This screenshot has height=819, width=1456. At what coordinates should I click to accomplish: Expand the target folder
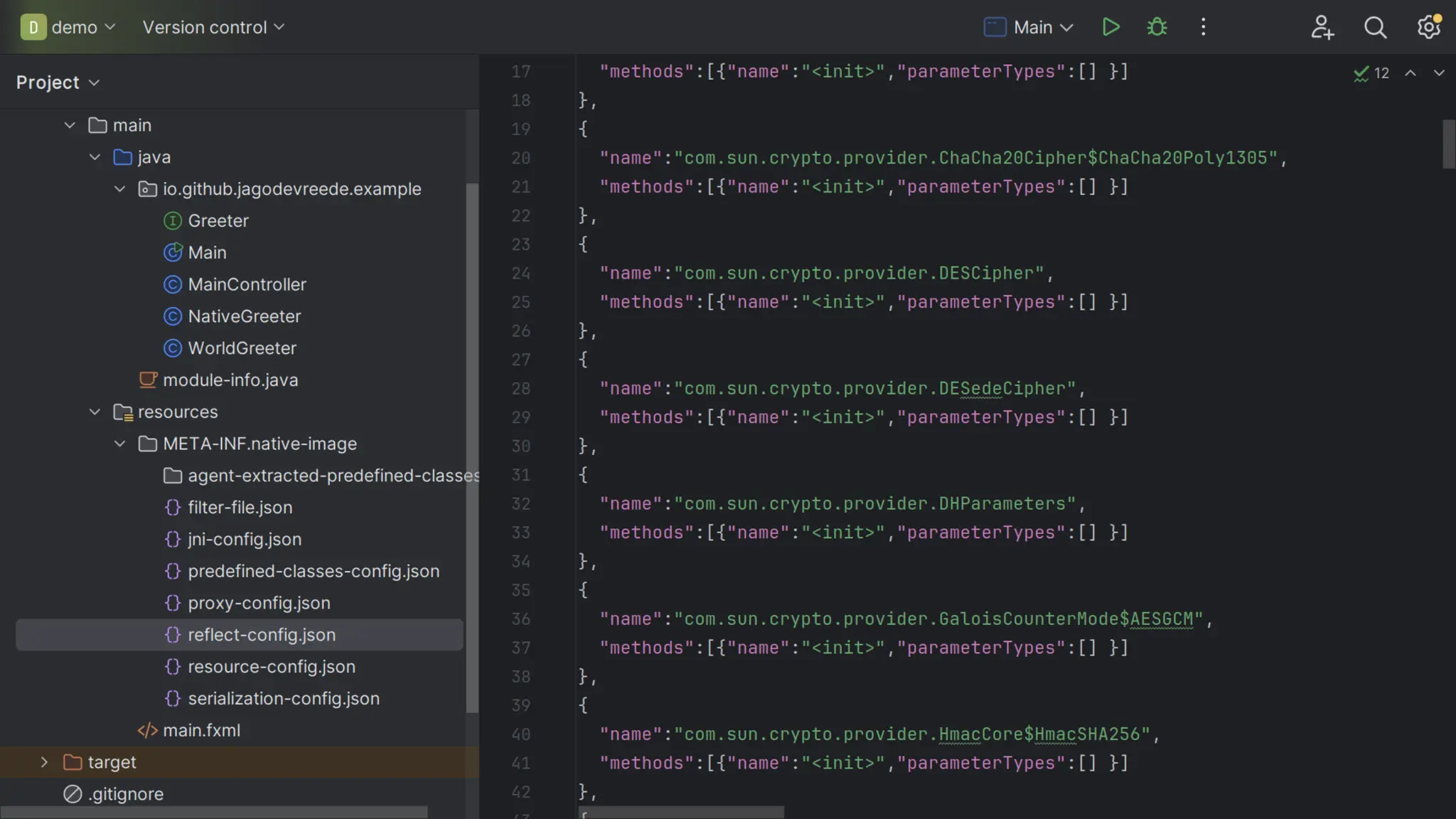click(x=44, y=762)
